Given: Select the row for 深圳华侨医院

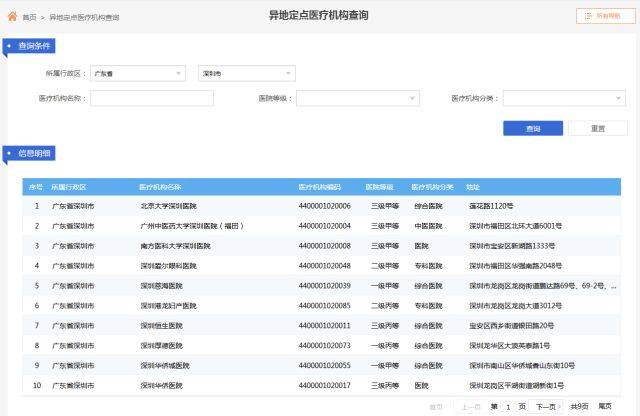Looking at the screenshot, I should pos(320,385).
